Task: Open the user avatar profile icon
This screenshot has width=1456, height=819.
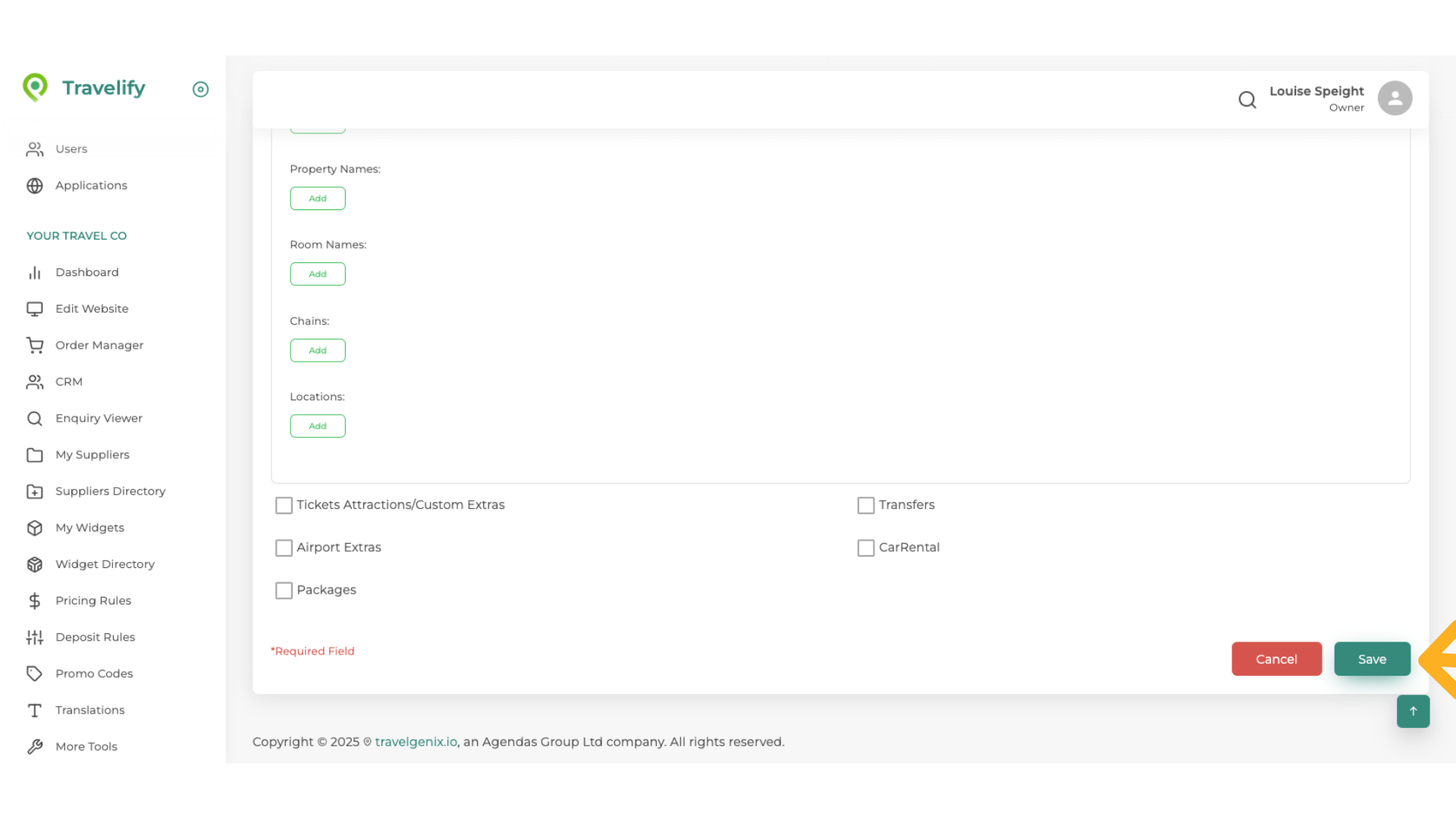Action: point(1395,99)
